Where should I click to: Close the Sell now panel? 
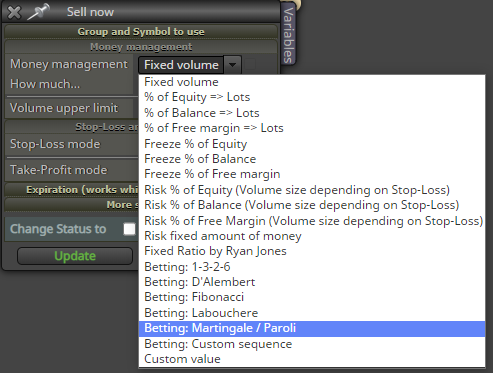pos(14,13)
